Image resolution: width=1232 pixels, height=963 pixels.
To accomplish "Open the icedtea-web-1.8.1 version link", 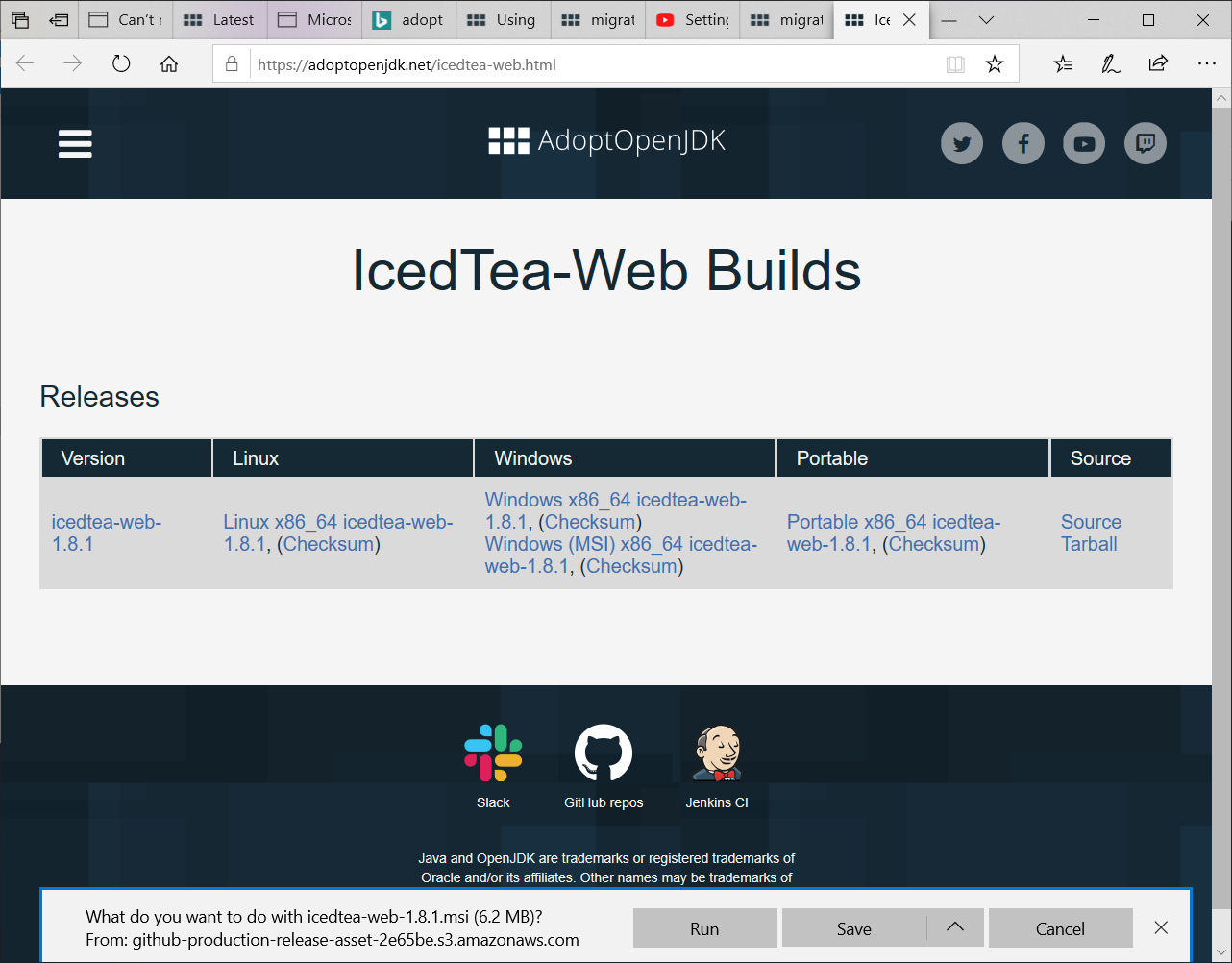I will pos(106,532).
